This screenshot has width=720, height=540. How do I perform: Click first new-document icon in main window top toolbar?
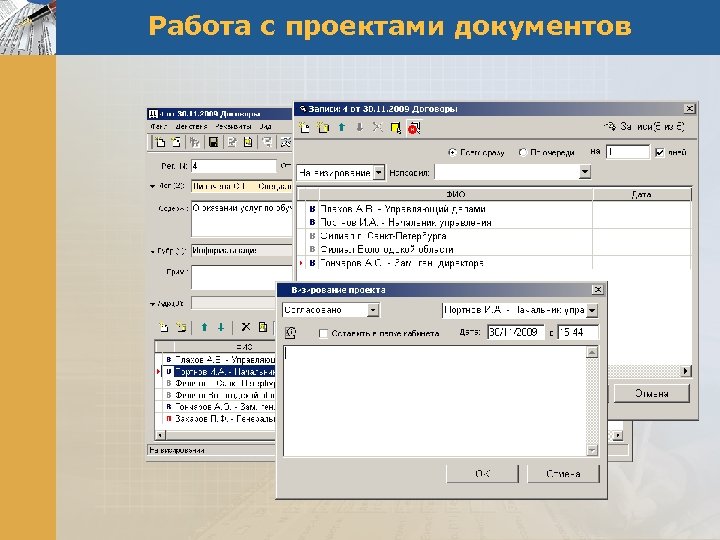pos(160,142)
